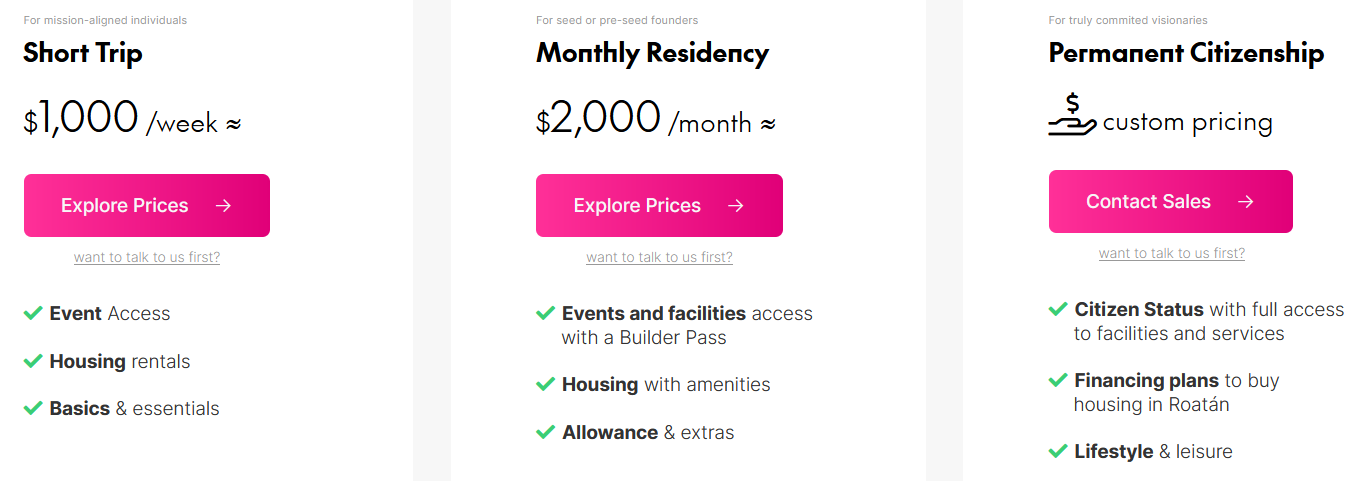Click the Permanent Citizenship plan heading
The height and width of the screenshot is (481, 1348).
click(1186, 53)
